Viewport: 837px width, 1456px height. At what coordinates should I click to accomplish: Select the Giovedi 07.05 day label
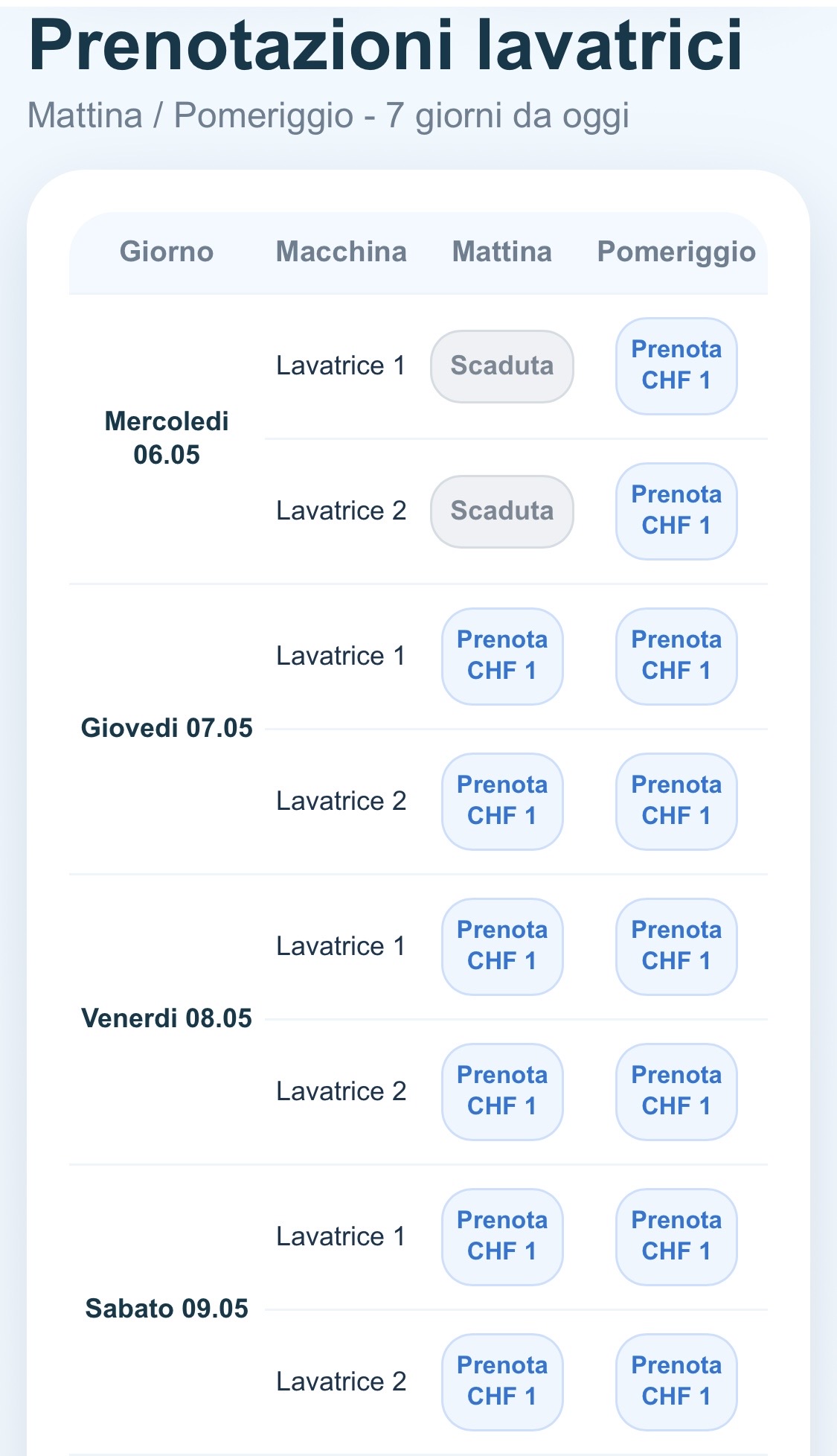coord(167,727)
